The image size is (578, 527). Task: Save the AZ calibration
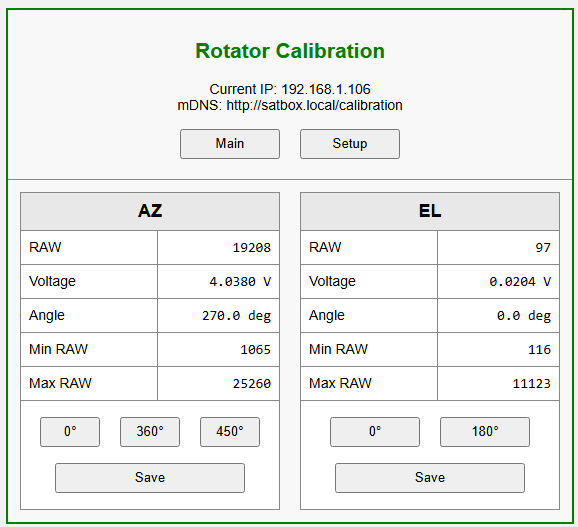point(150,478)
